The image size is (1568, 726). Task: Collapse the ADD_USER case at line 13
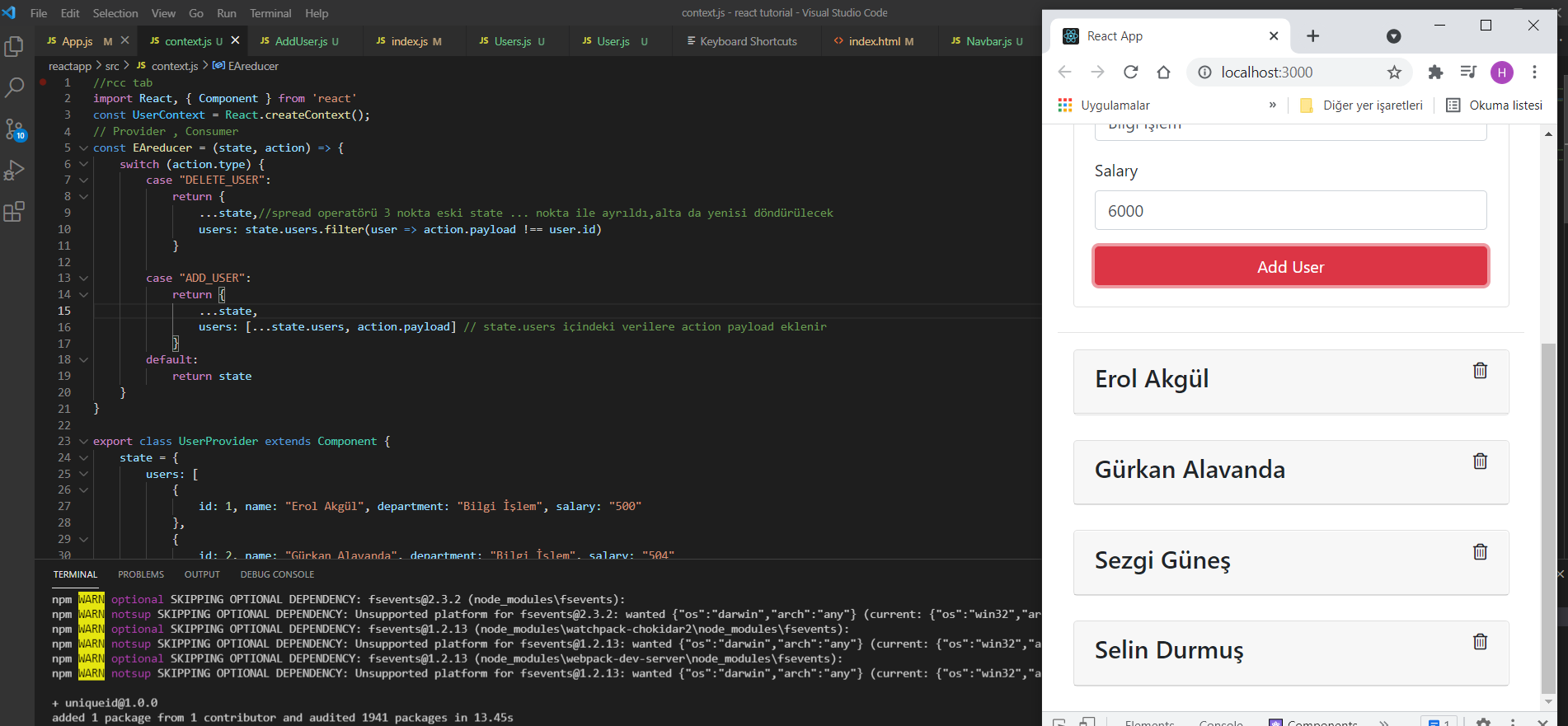[83, 279]
